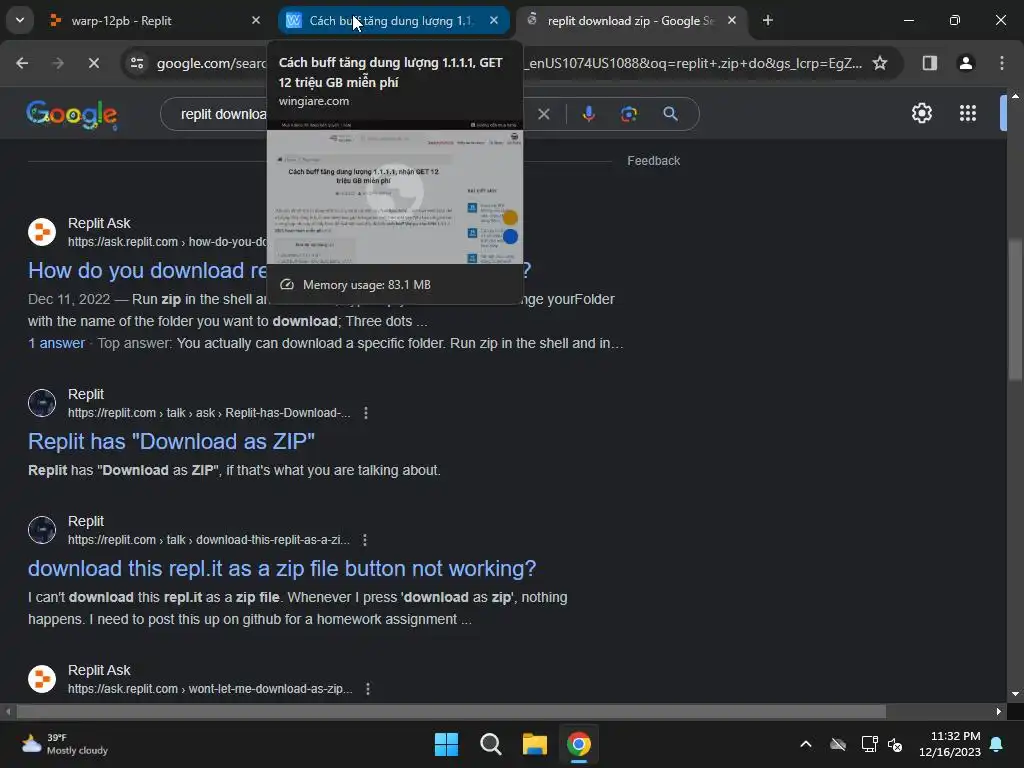Start search by voice
Viewport: 1024px width, 768px height.
[588, 114]
